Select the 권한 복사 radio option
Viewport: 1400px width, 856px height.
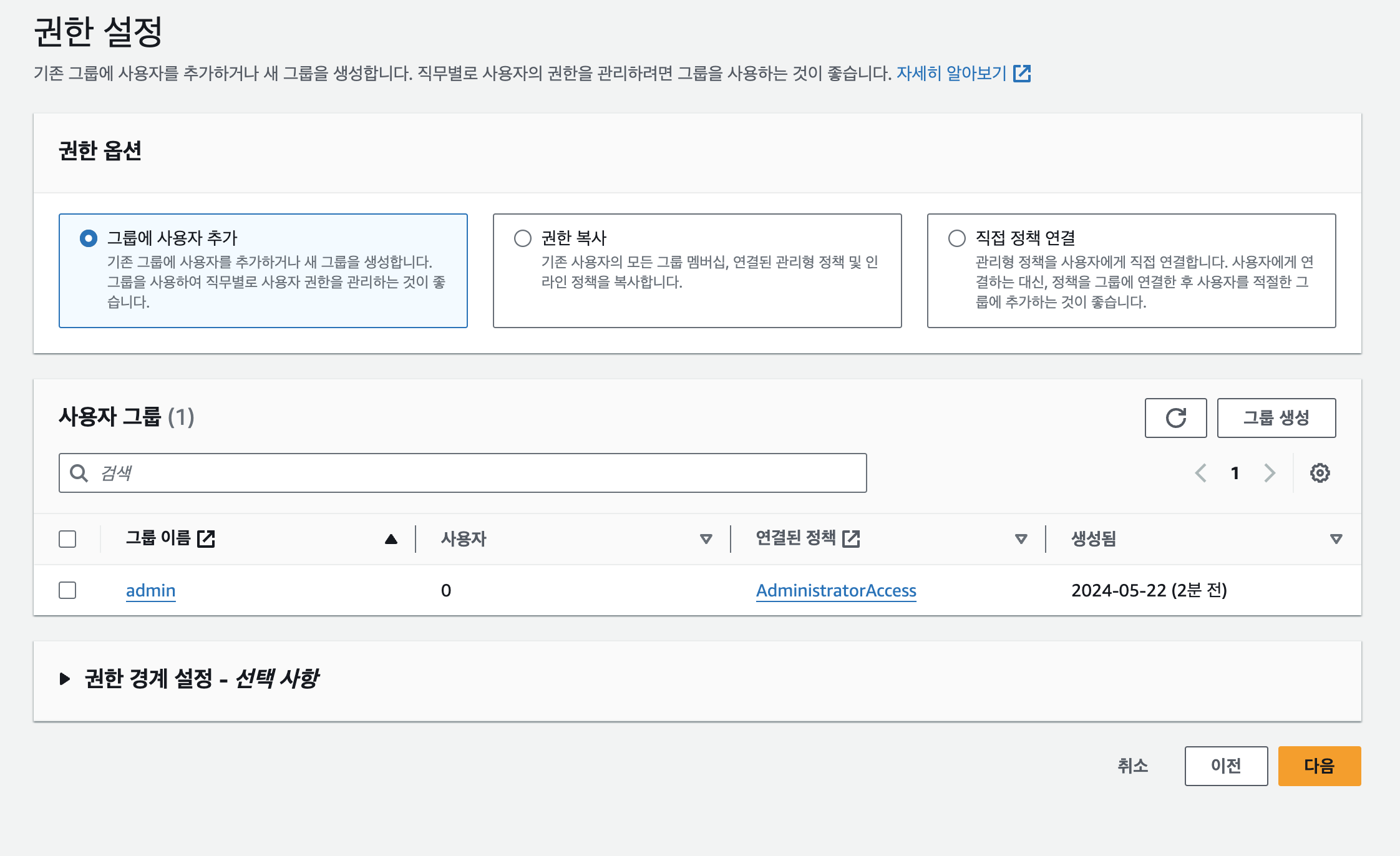click(x=523, y=238)
